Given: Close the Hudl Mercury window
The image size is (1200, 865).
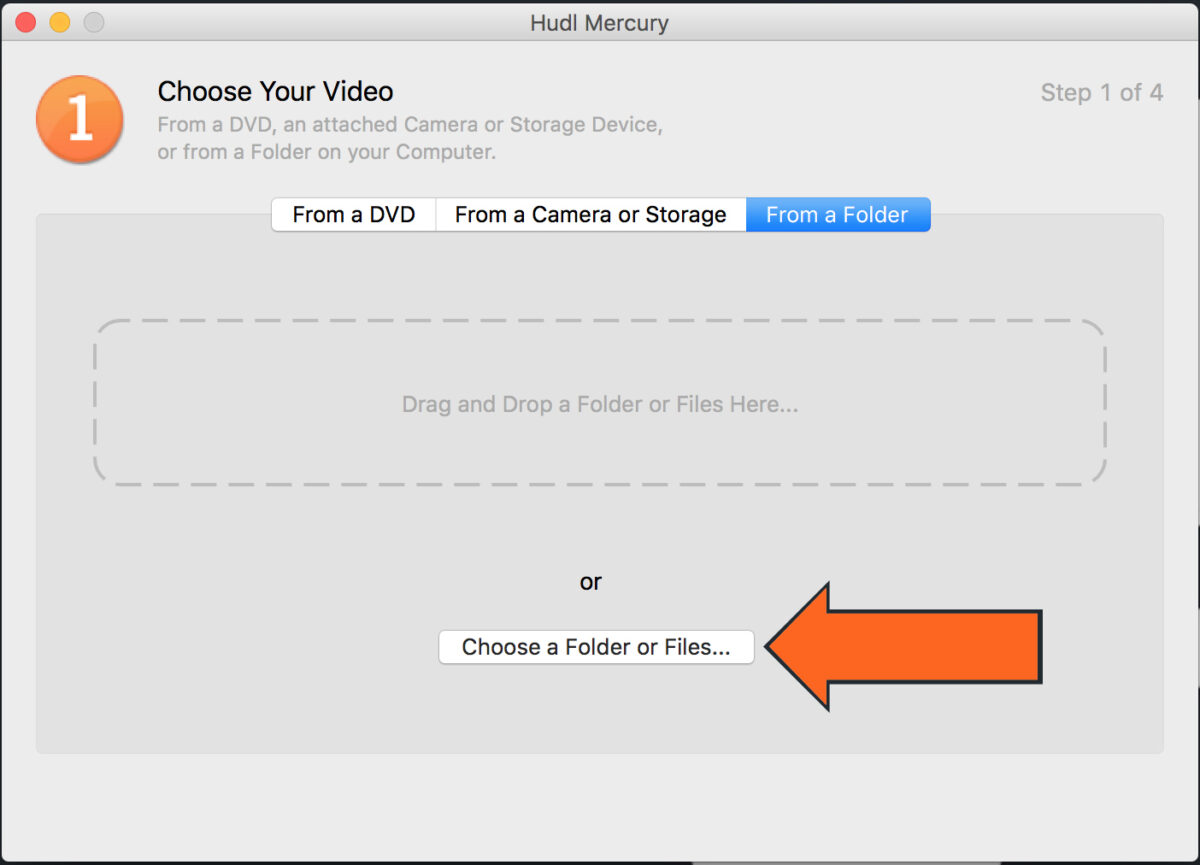Looking at the screenshot, I should coord(26,22).
